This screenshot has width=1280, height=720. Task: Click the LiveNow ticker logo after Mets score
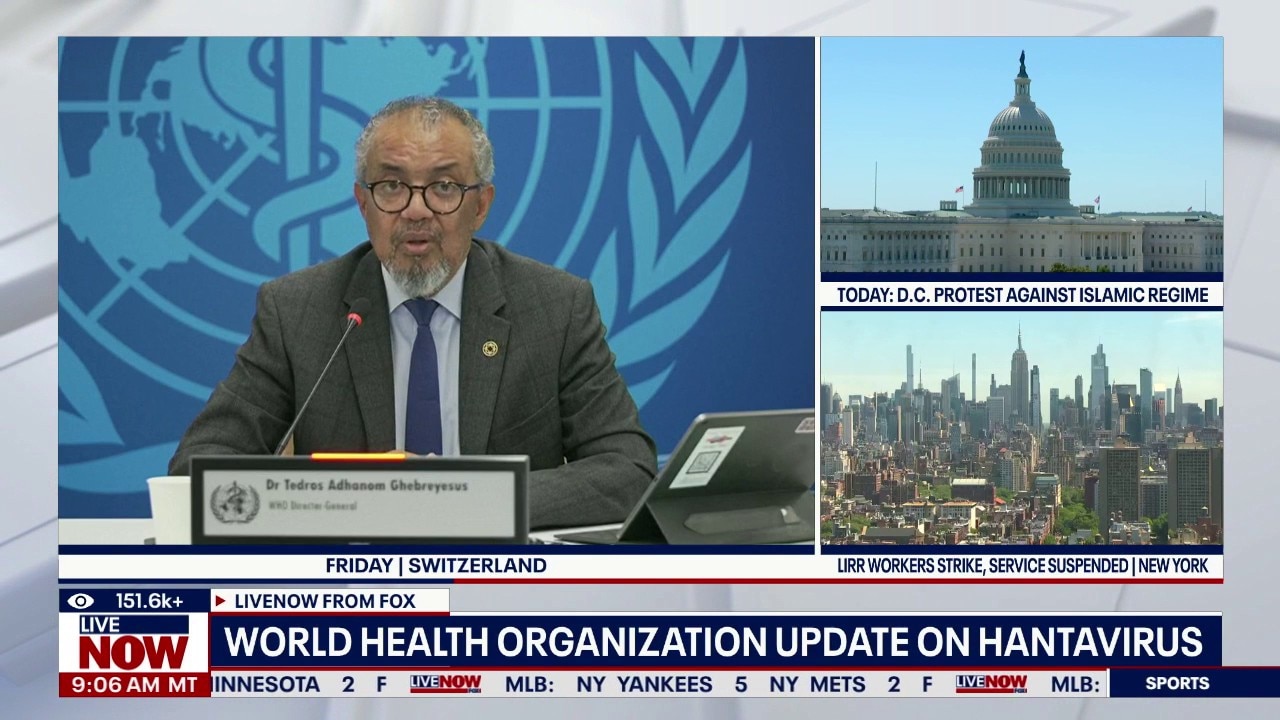click(991, 684)
